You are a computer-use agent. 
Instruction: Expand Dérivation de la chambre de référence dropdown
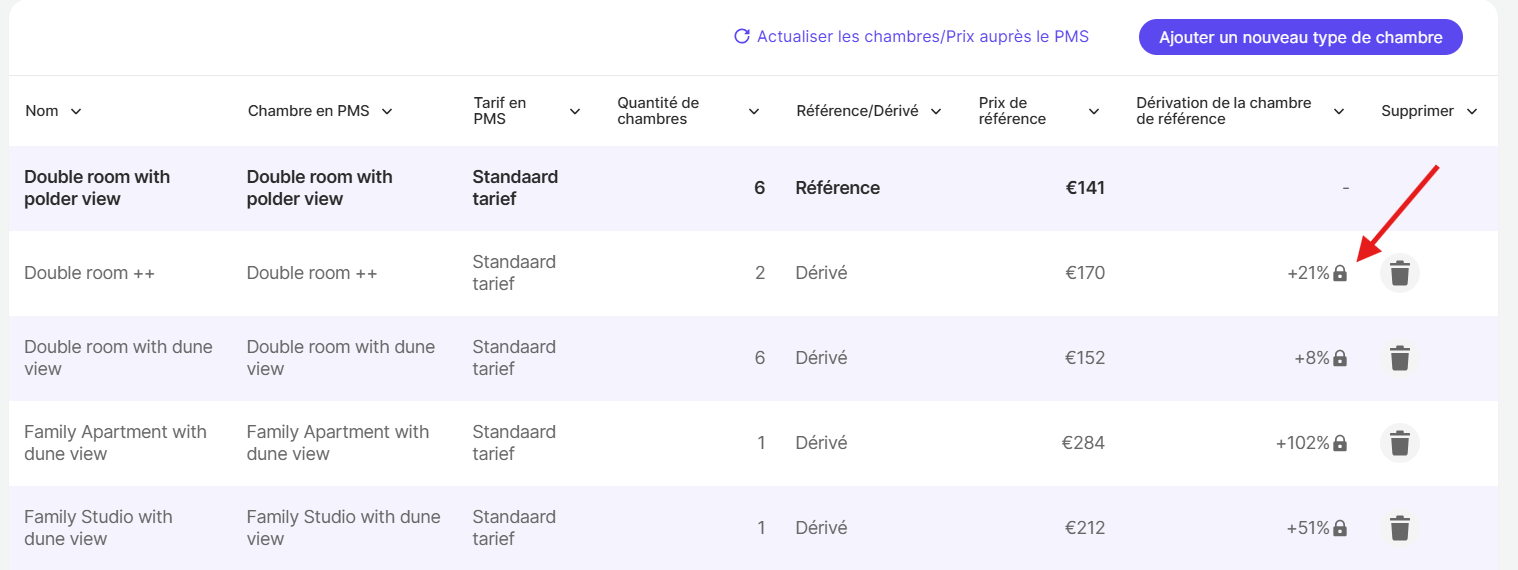click(1339, 112)
